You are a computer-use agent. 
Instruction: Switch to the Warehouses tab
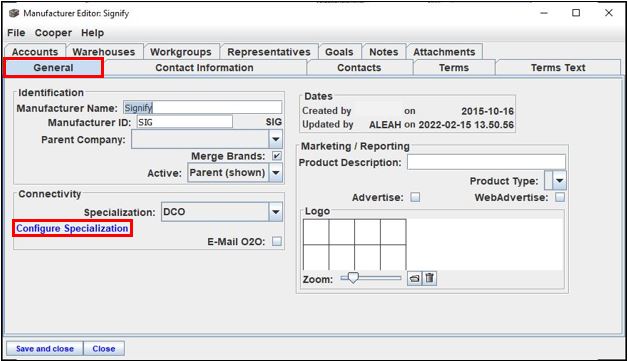pyautogui.click(x=104, y=52)
